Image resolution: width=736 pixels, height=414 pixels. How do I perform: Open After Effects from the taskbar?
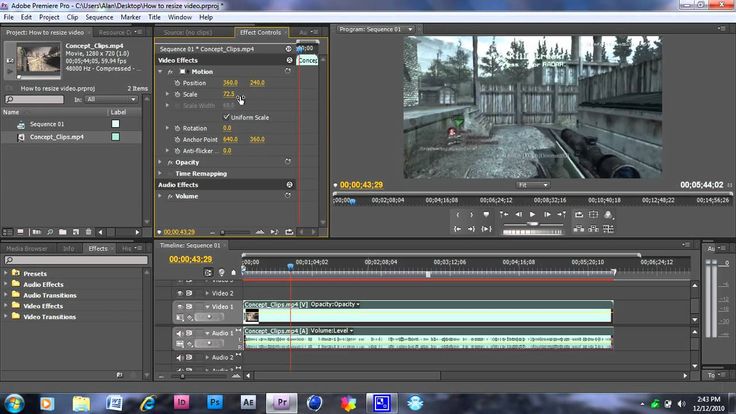tap(248, 403)
